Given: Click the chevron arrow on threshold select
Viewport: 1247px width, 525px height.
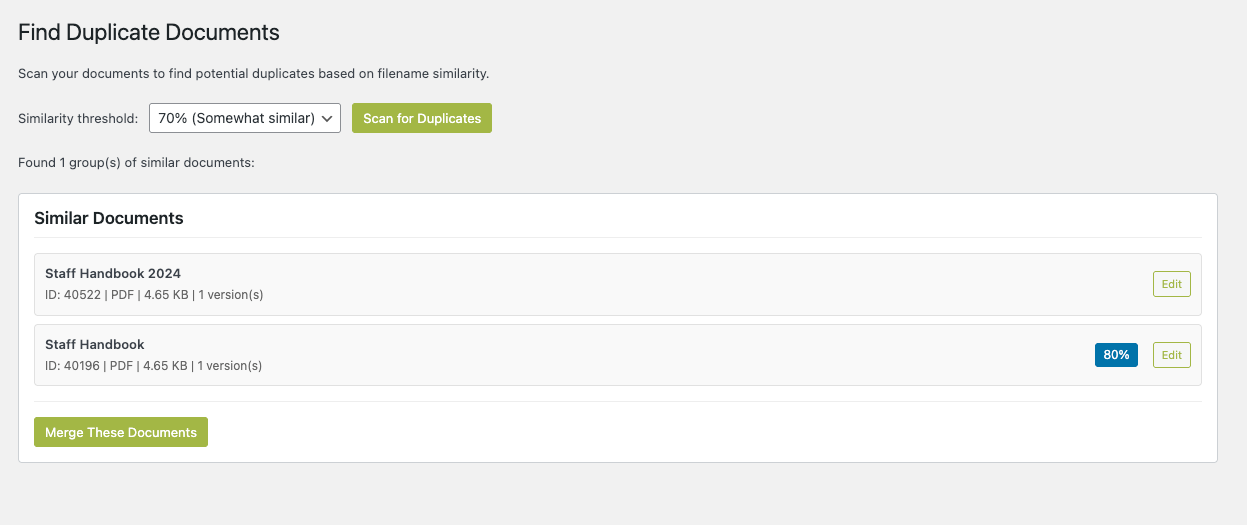Looking at the screenshot, I should (327, 118).
